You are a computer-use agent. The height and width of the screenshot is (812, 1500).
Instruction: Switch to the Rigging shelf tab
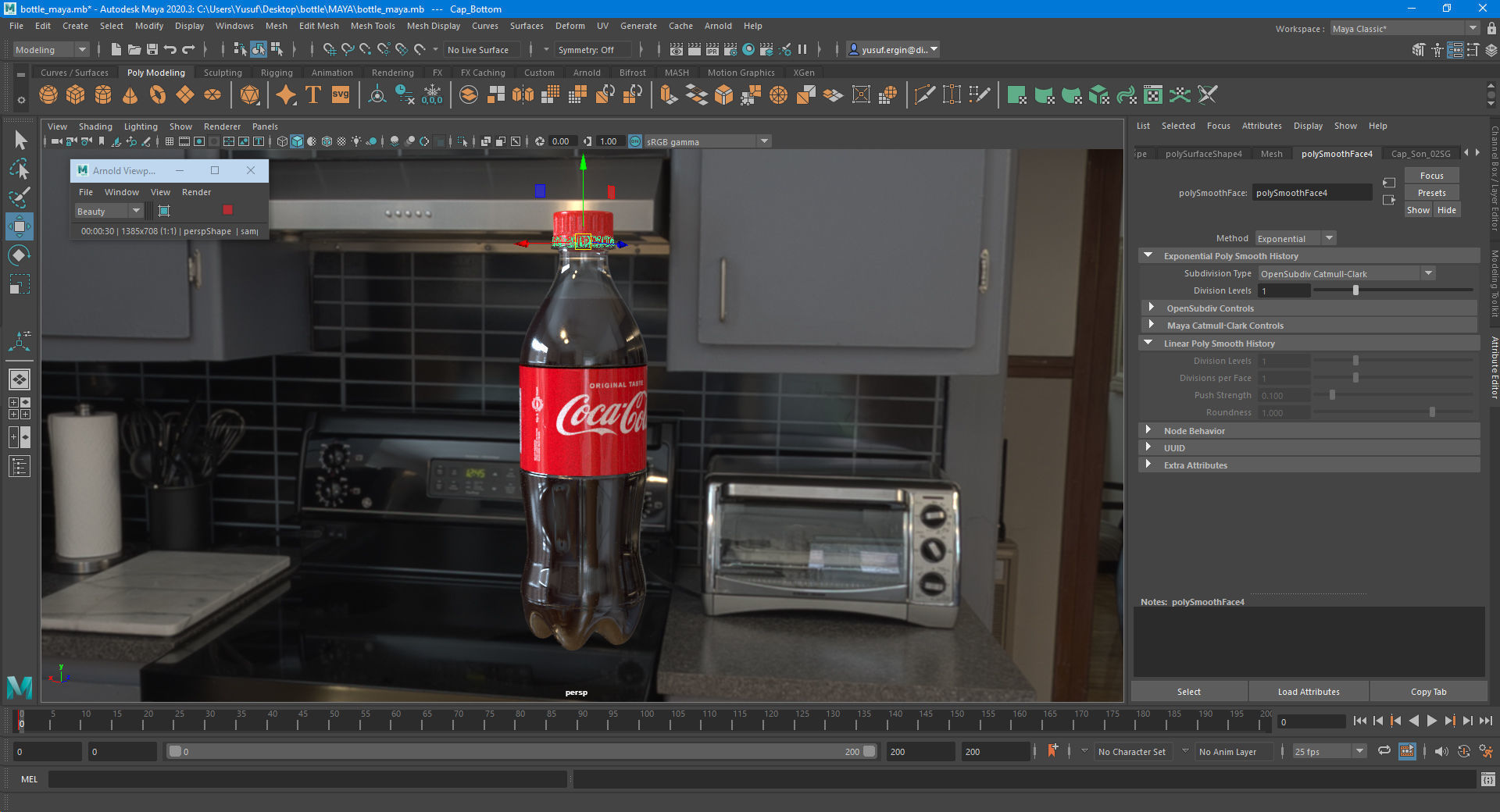[x=277, y=73]
